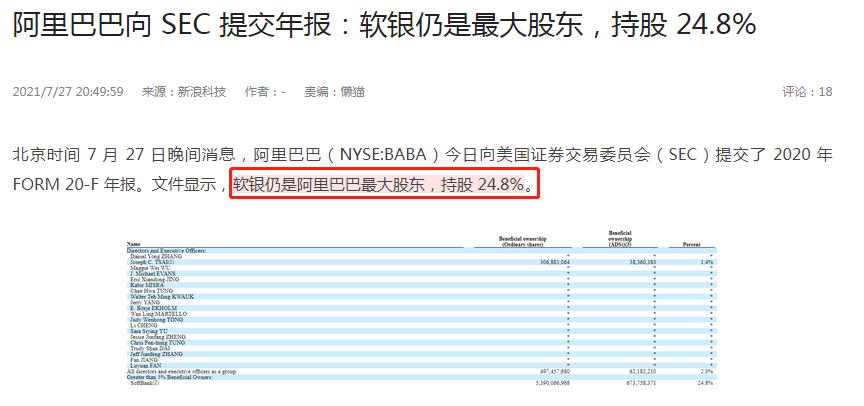Click the Jerry YANG row name
The height and width of the screenshot is (406, 864).
tap(145, 302)
